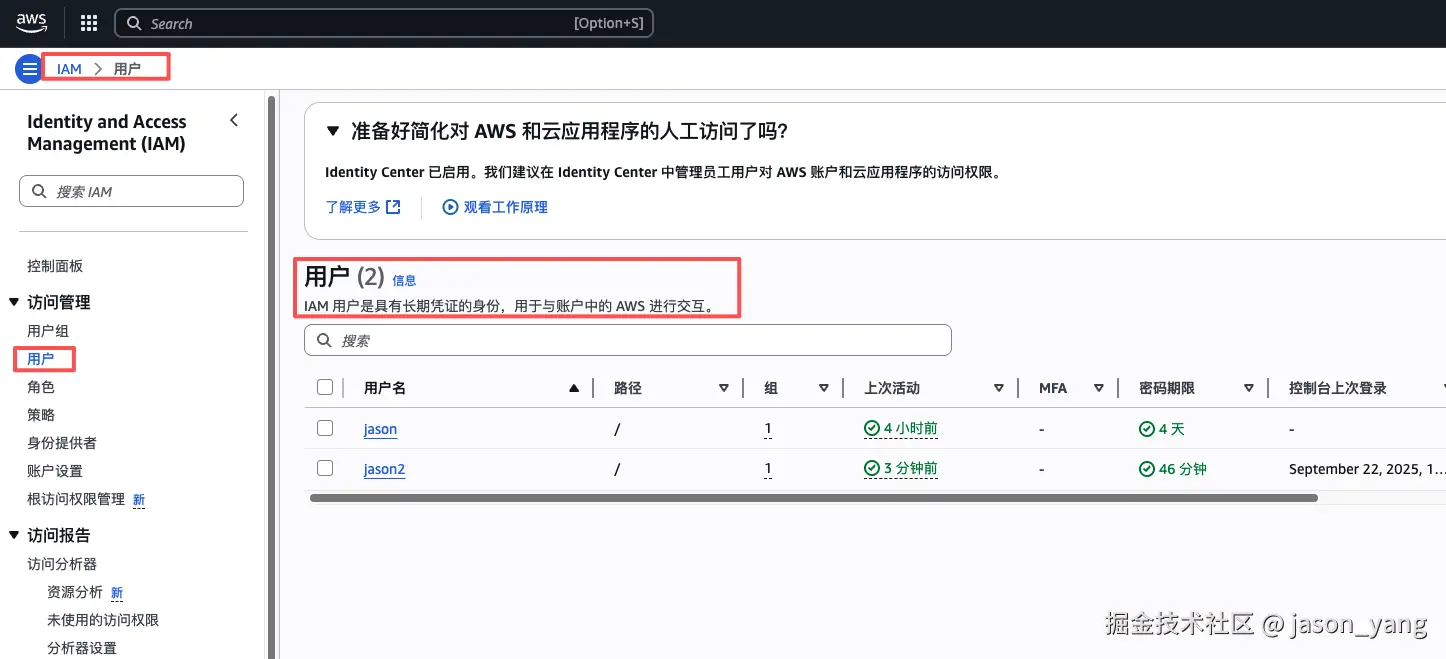Click the magnifier icon in top search bar
1446x659 pixels.
(135, 23)
